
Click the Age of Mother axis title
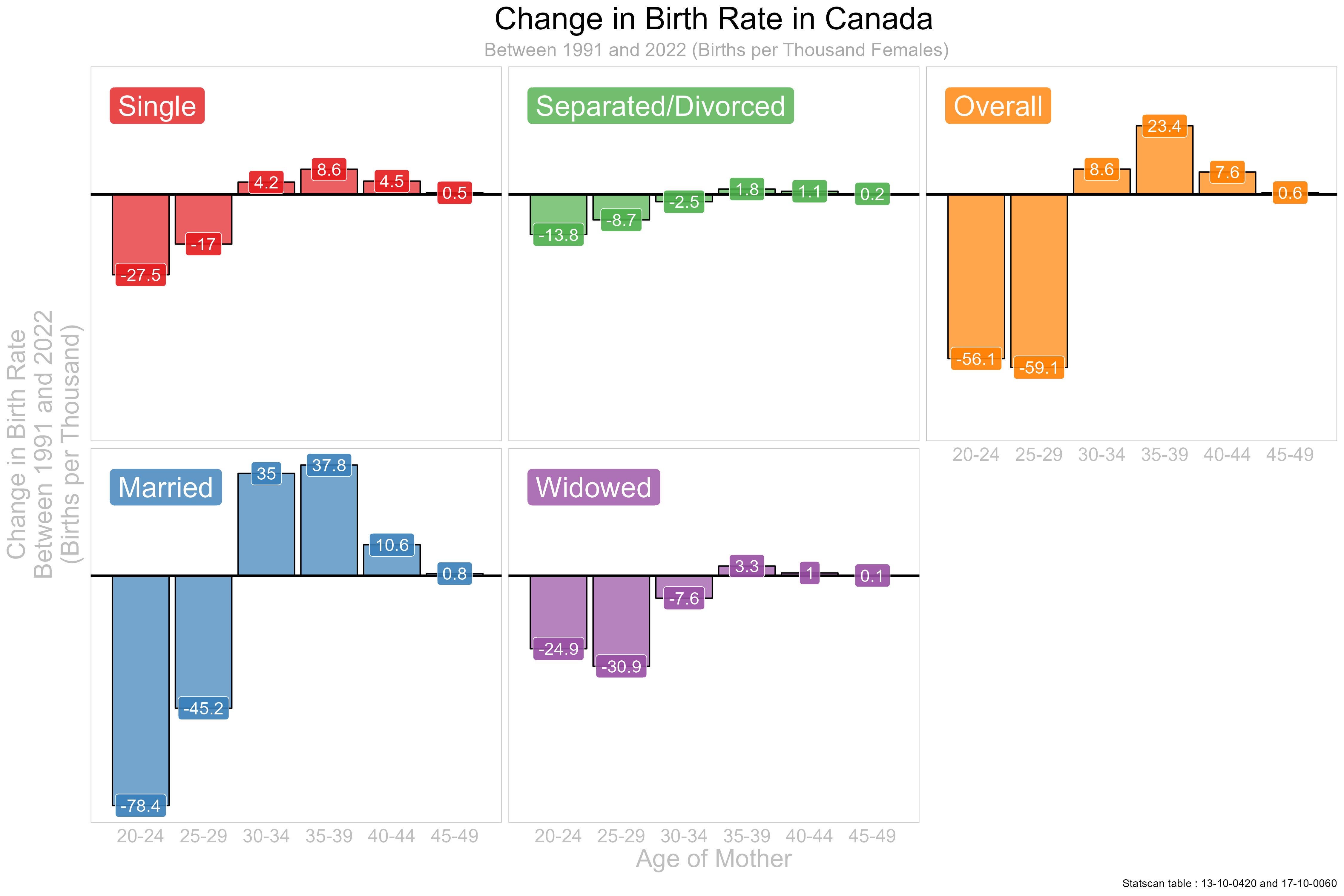pyautogui.click(x=713, y=859)
